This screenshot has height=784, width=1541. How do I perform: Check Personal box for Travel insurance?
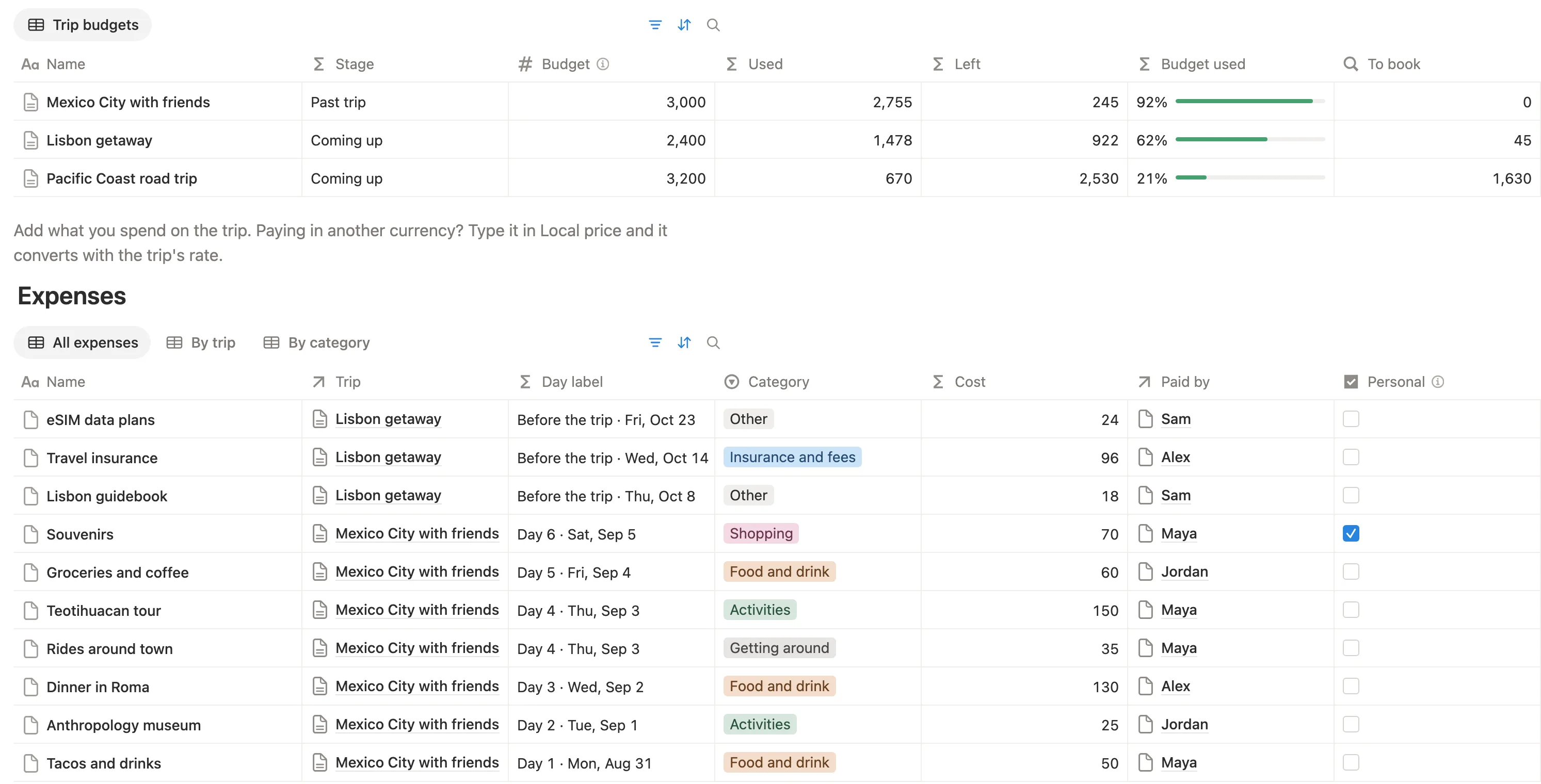(1351, 458)
